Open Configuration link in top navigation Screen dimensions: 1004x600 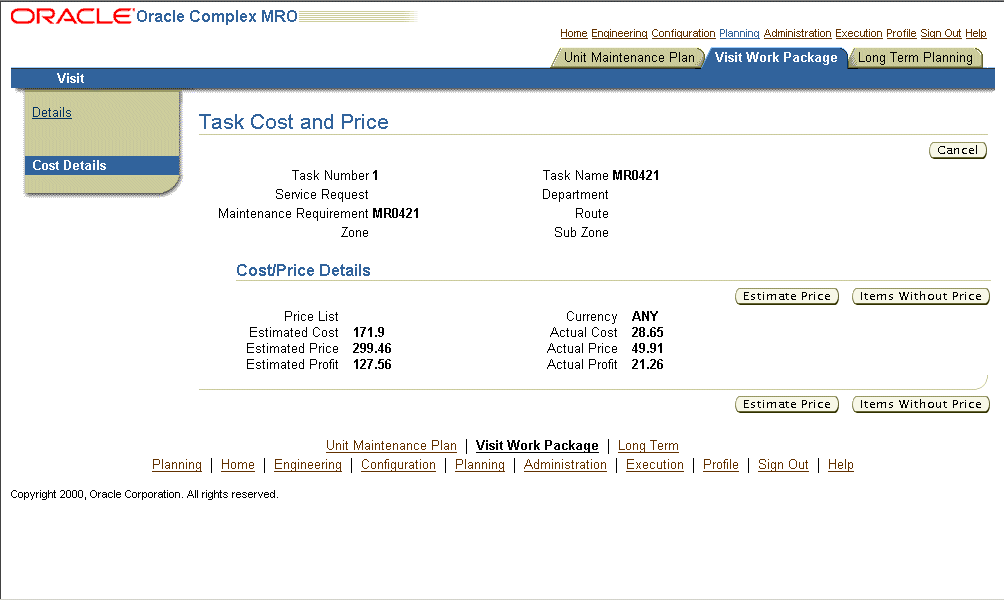[x=683, y=33]
